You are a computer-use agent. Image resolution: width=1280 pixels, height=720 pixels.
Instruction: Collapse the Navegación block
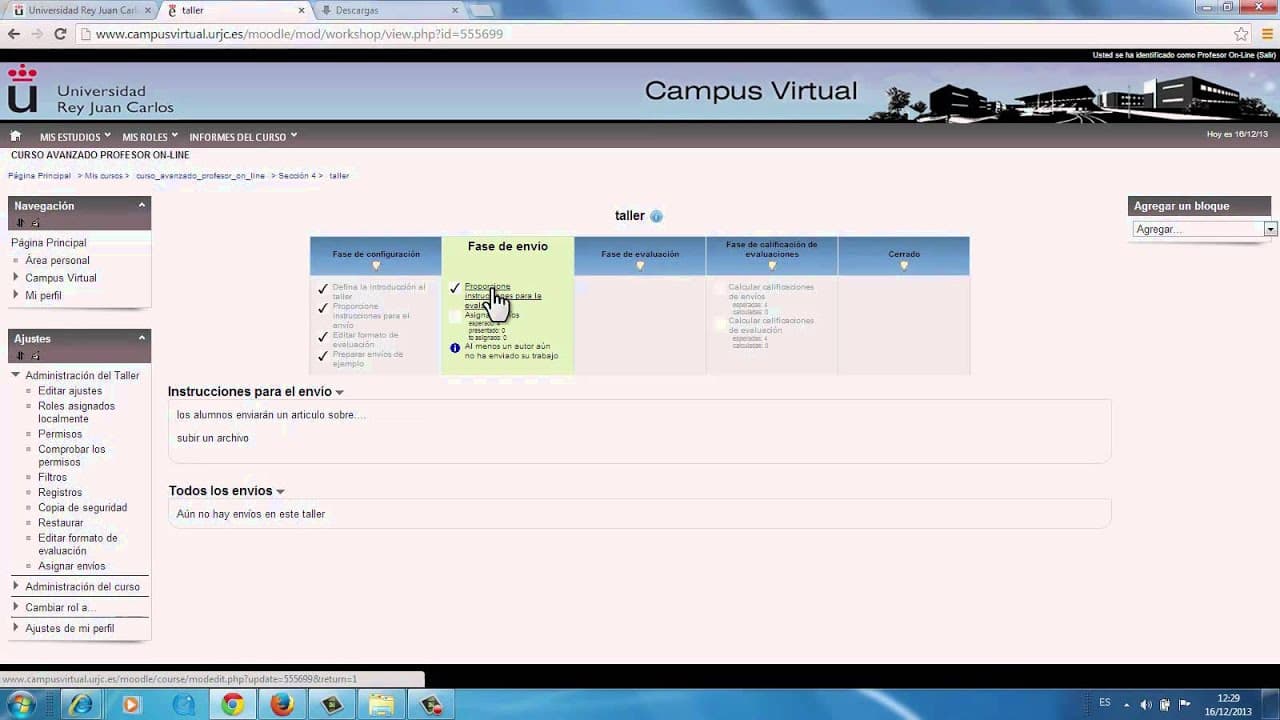pyautogui.click(x=142, y=204)
